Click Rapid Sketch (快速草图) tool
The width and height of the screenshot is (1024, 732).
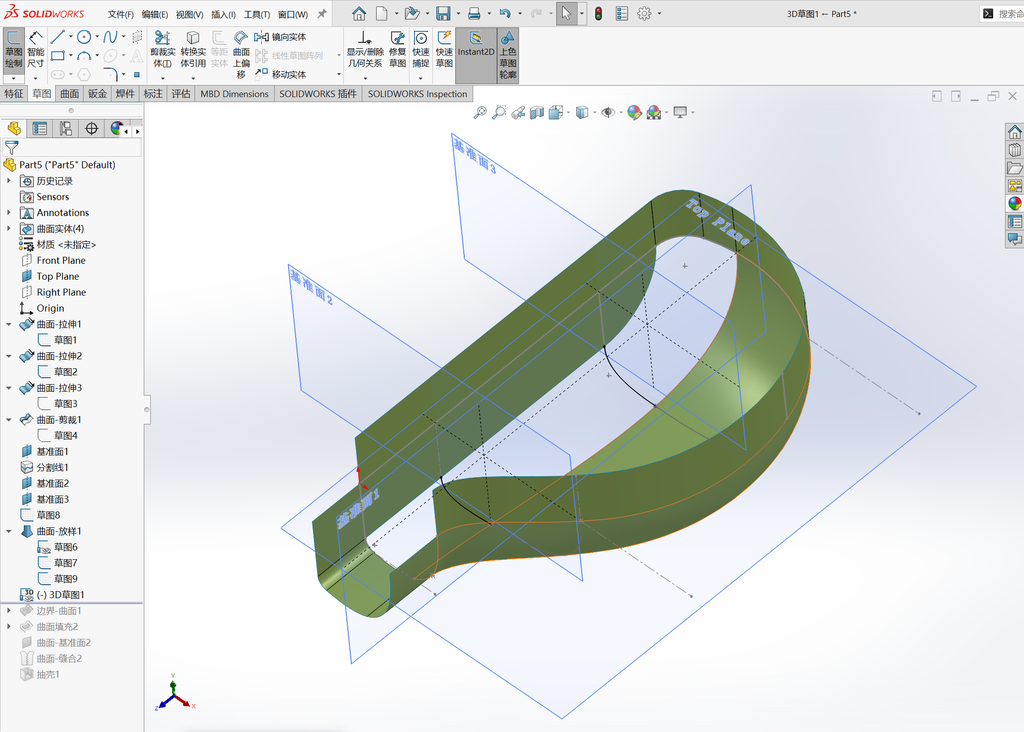click(x=444, y=50)
